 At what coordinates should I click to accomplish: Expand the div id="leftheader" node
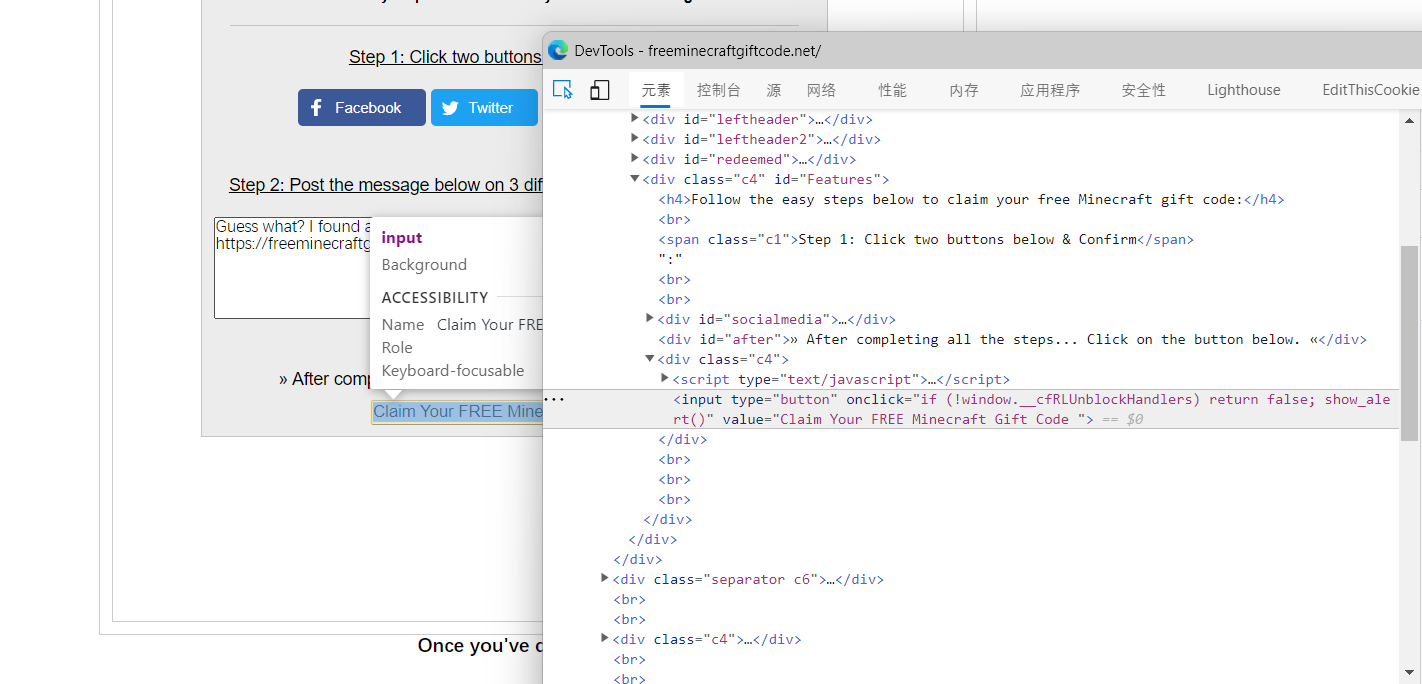[x=634, y=119]
